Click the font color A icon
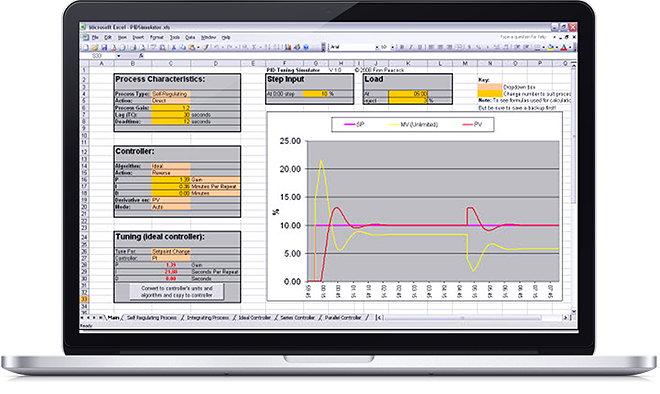Screen dimensions: 660x394 pyautogui.click(x=564, y=47)
